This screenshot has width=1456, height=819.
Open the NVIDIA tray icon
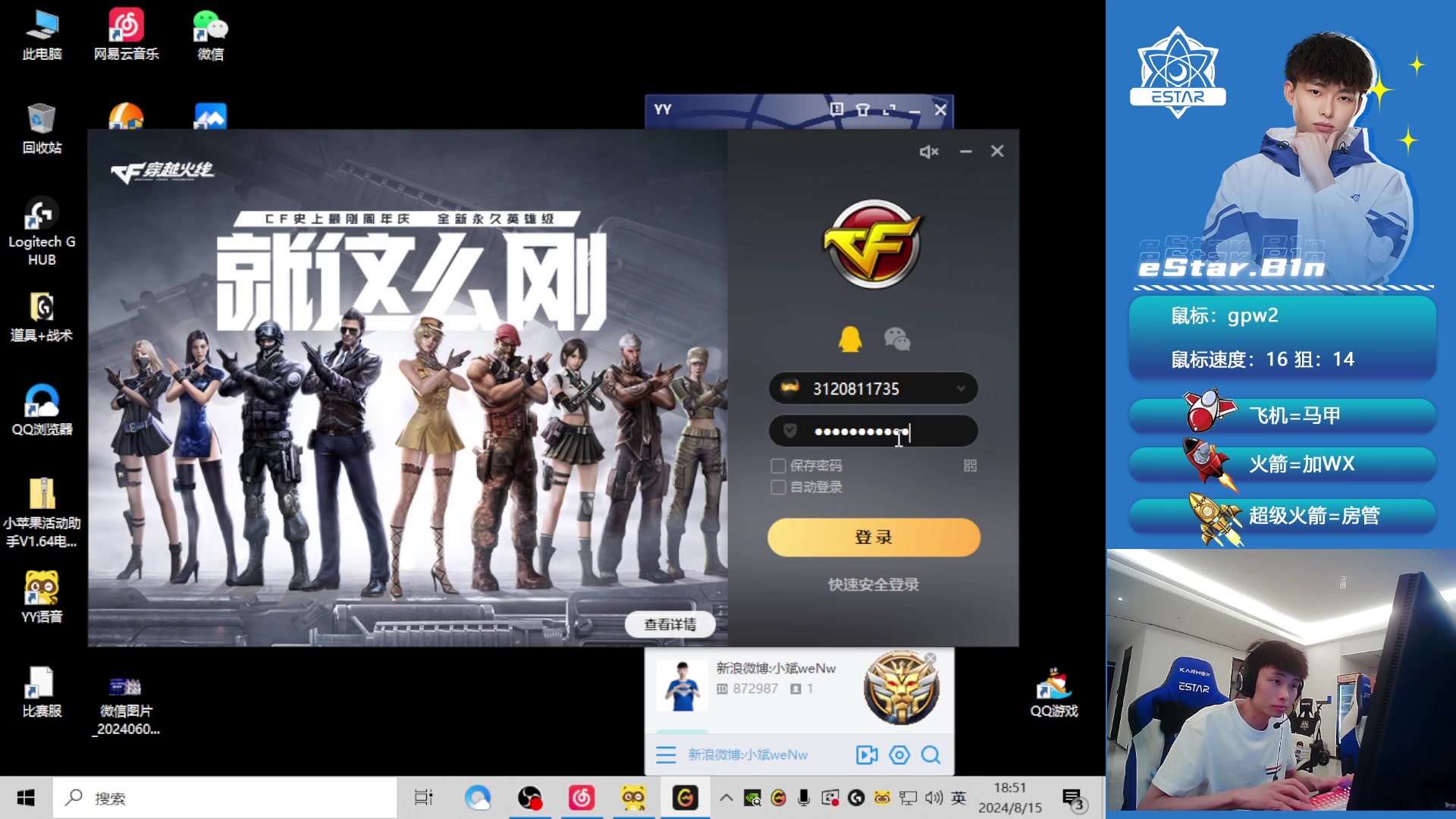point(752,798)
